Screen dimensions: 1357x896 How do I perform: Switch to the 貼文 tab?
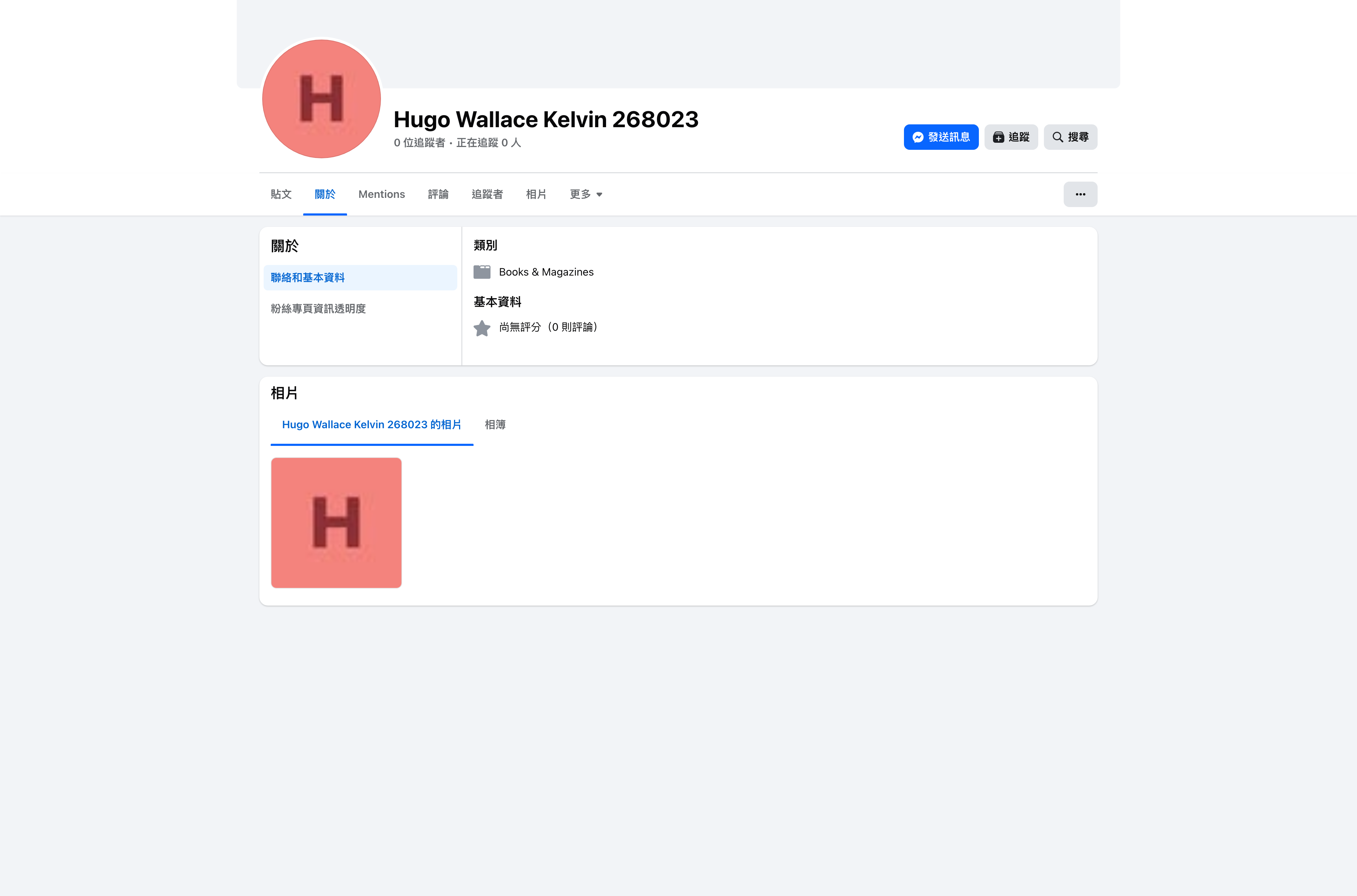click(x=281, y=194)
